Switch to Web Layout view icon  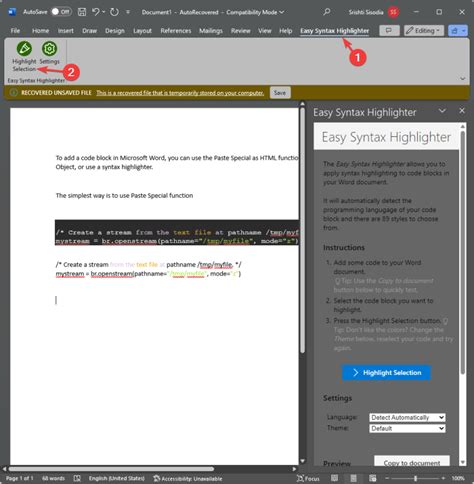click(373, 478)
